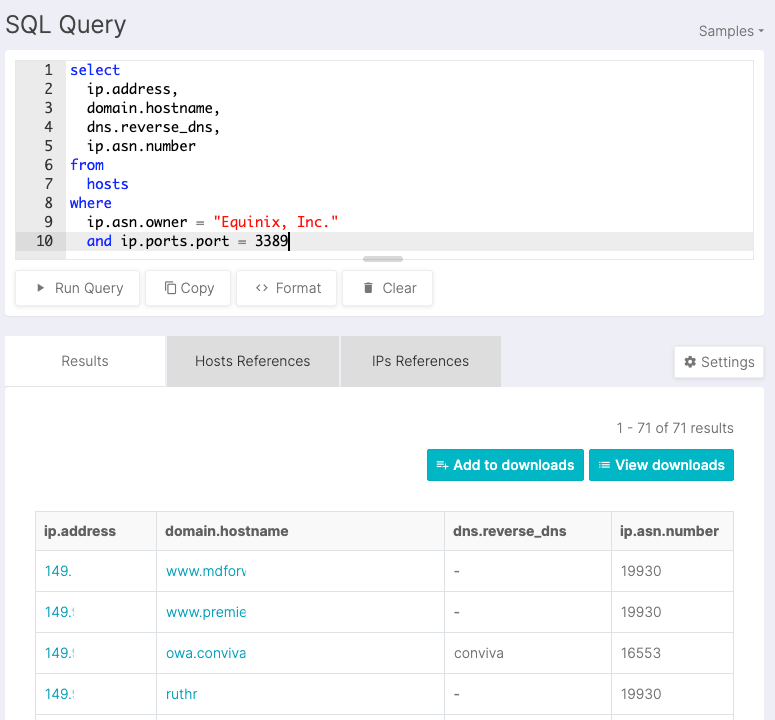Click the gear icon in Settings
Screen dimensions: 775x720
690,362
